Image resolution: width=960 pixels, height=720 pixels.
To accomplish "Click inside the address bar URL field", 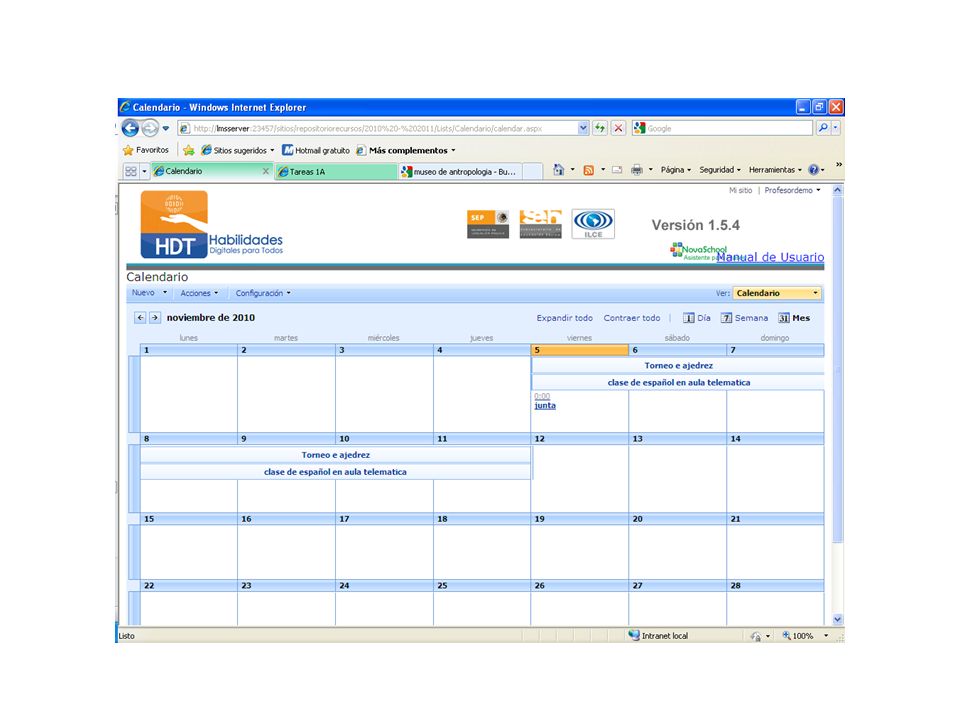I will (377, 129).
